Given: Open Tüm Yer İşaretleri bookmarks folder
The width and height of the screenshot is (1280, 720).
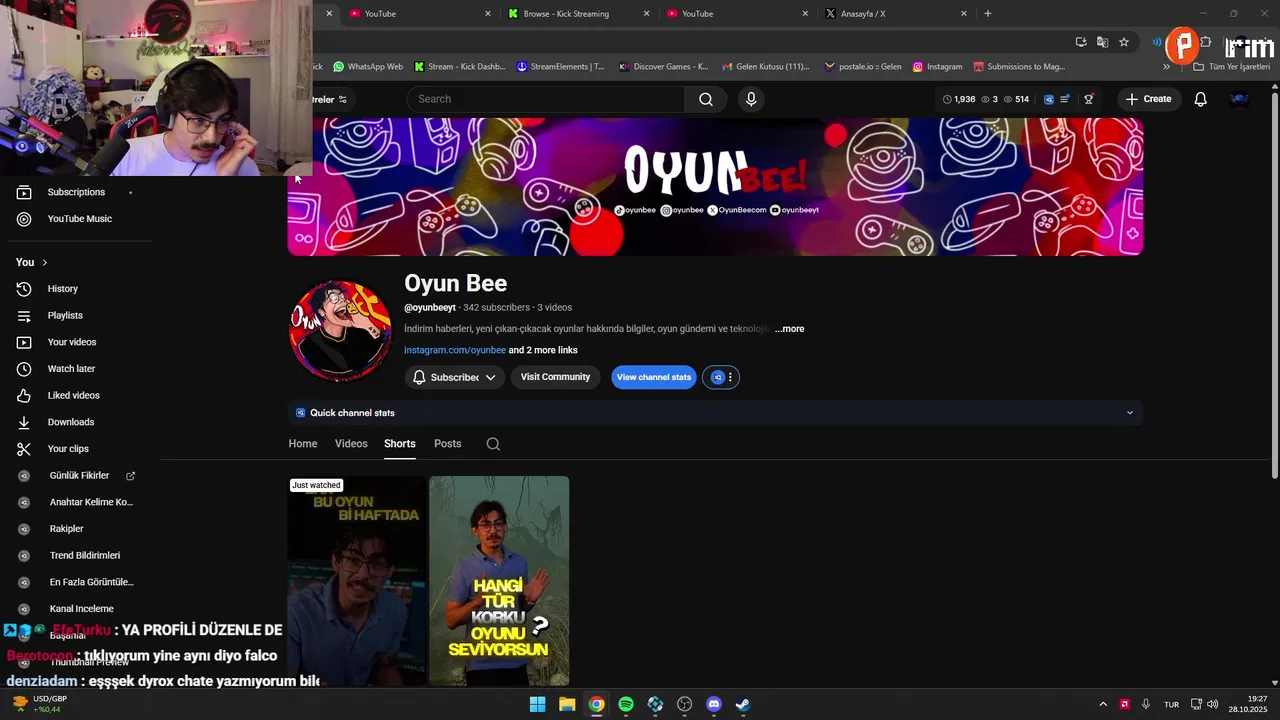Looking at the screenshot, I should point(1231,67).
